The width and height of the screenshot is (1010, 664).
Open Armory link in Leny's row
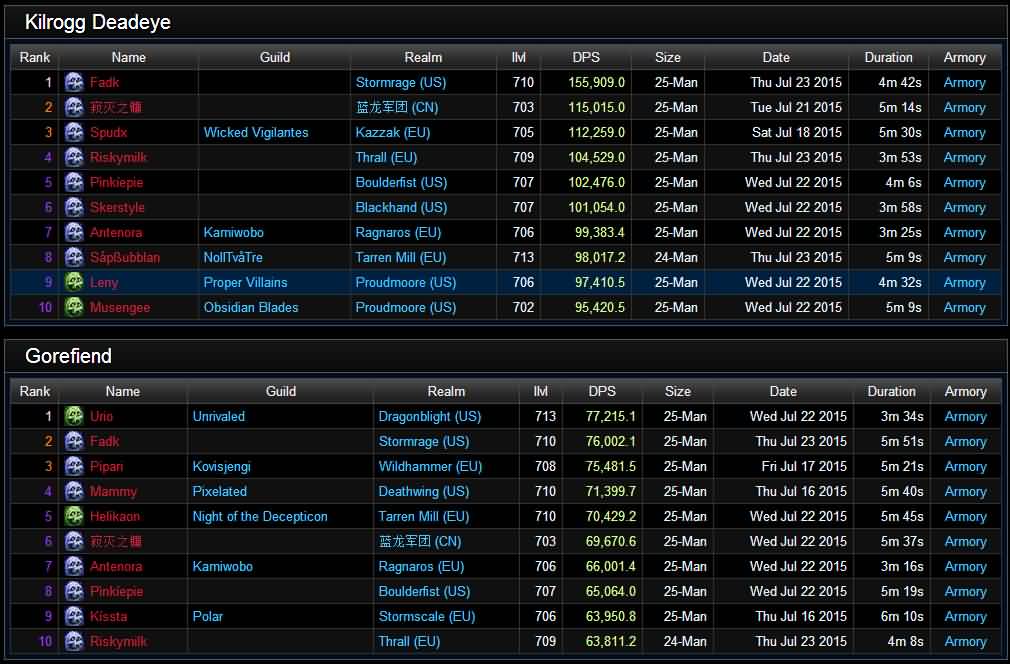click(964, 282)
